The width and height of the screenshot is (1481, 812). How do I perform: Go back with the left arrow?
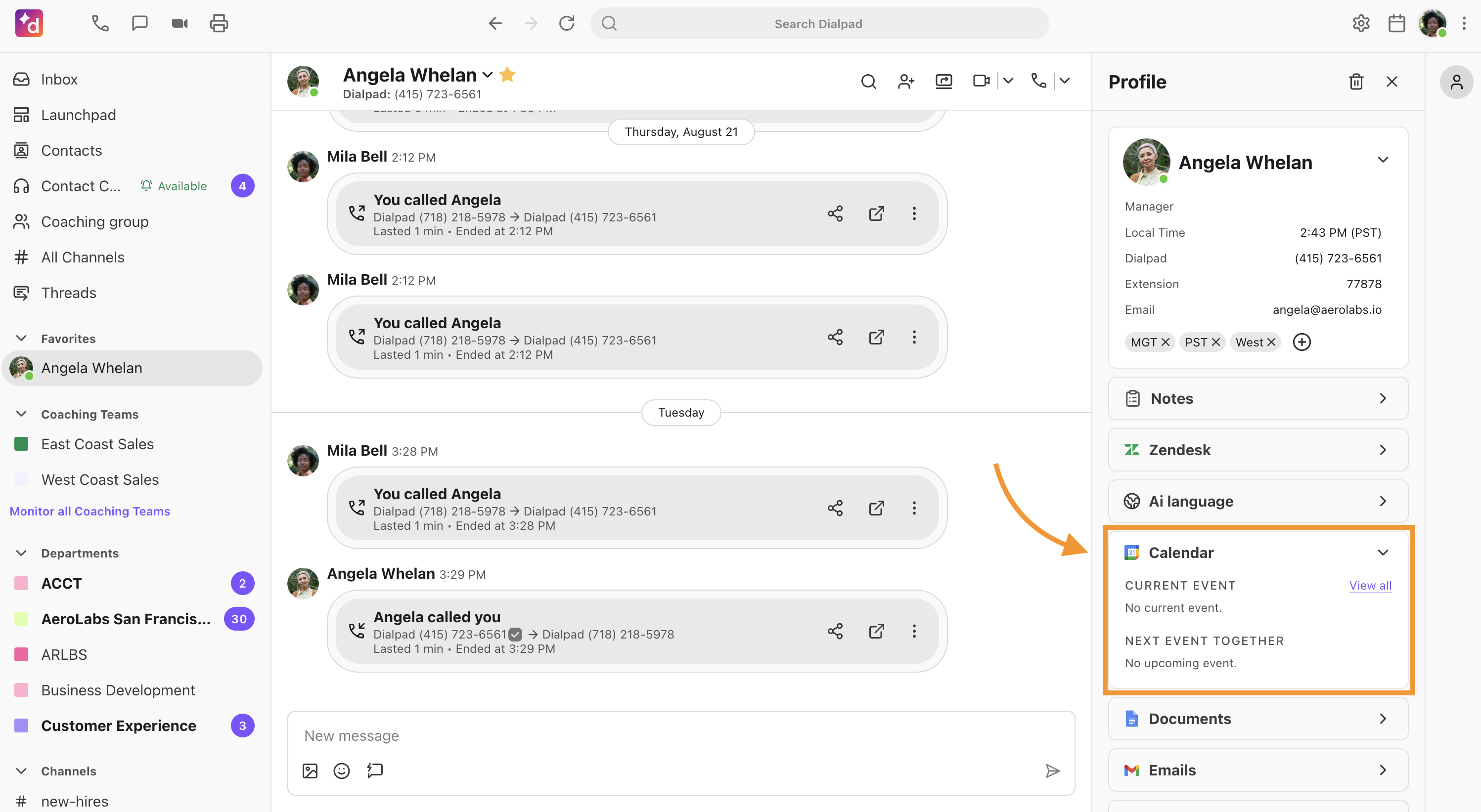coord(495,24)
